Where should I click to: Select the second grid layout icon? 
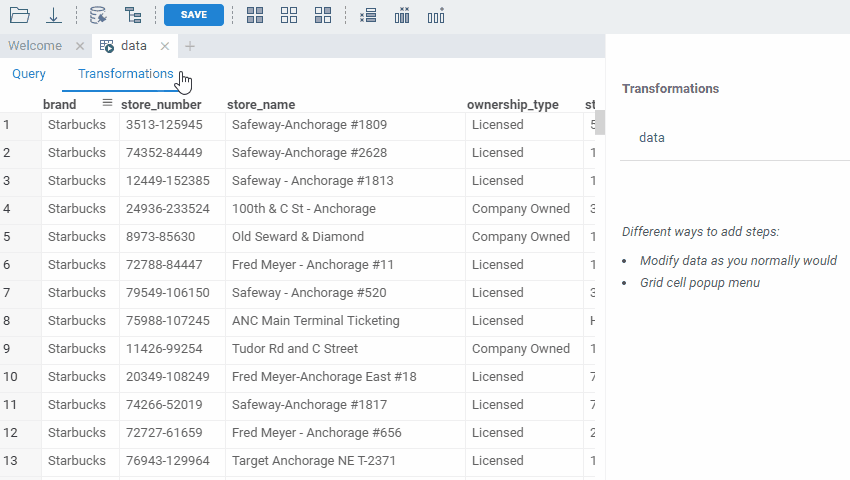coord(289,15)
